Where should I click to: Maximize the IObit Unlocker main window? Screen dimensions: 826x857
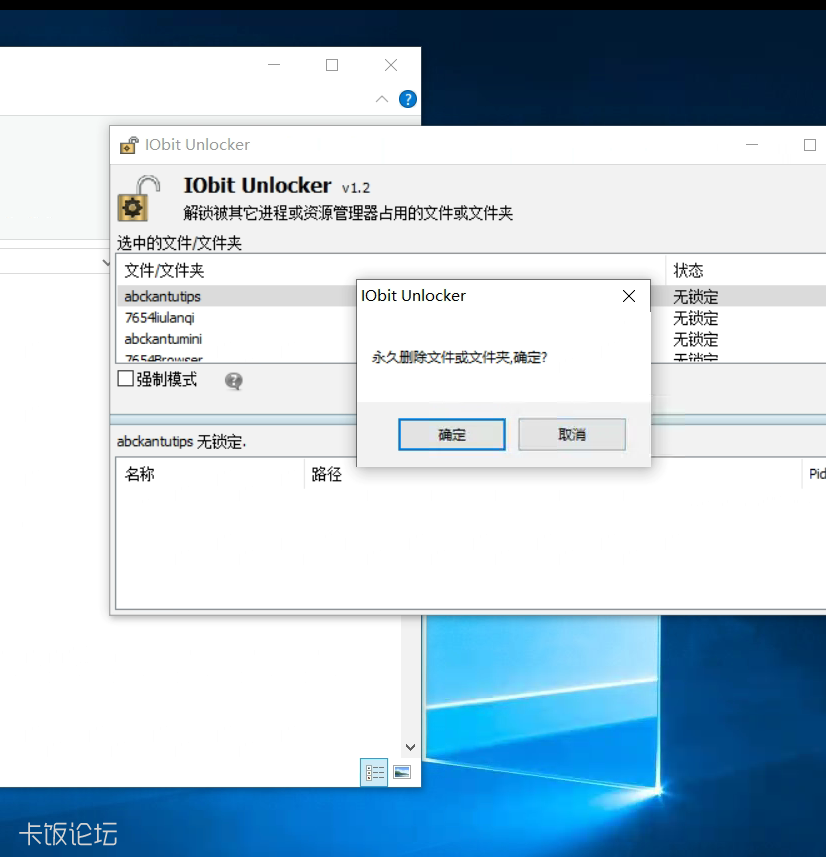pyautogui.click(x=810, y=145)
